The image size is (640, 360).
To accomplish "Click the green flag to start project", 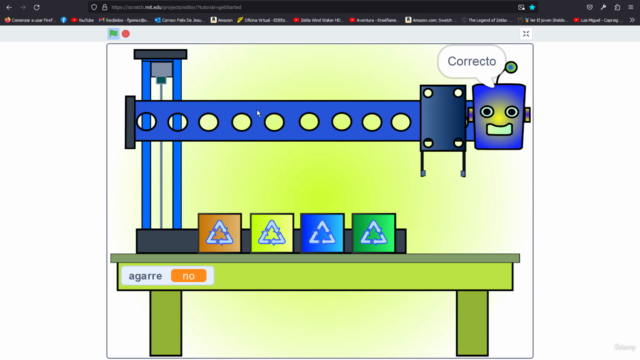I will [113, 34].
